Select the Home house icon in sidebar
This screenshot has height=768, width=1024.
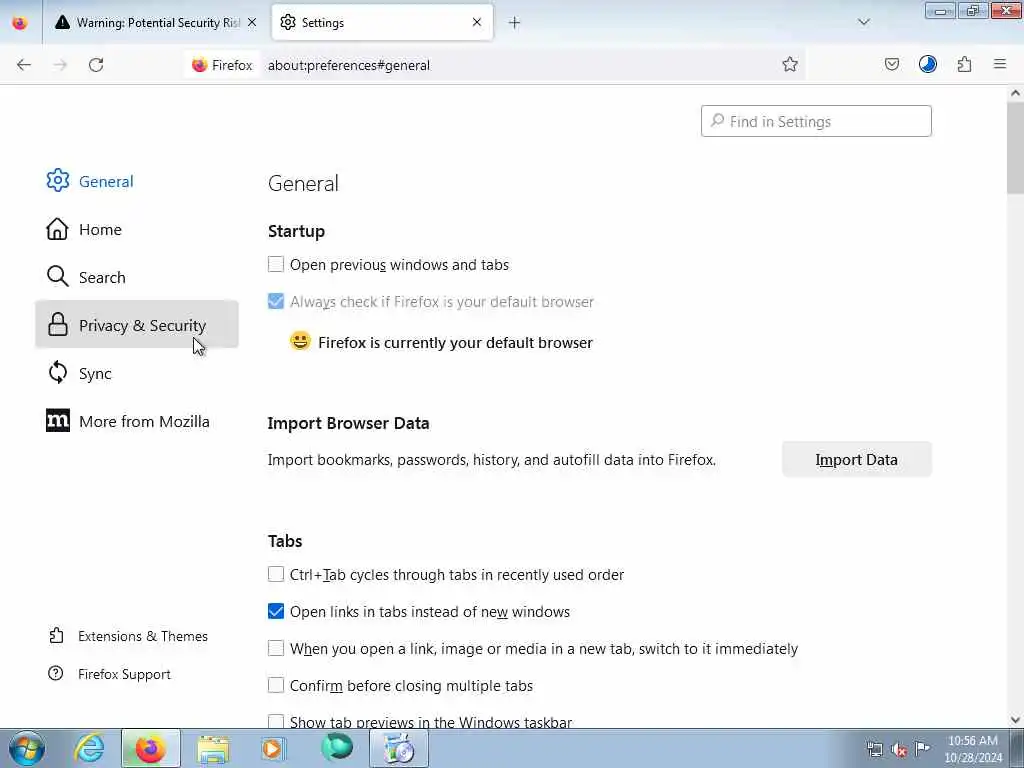(x=57, y=229)
